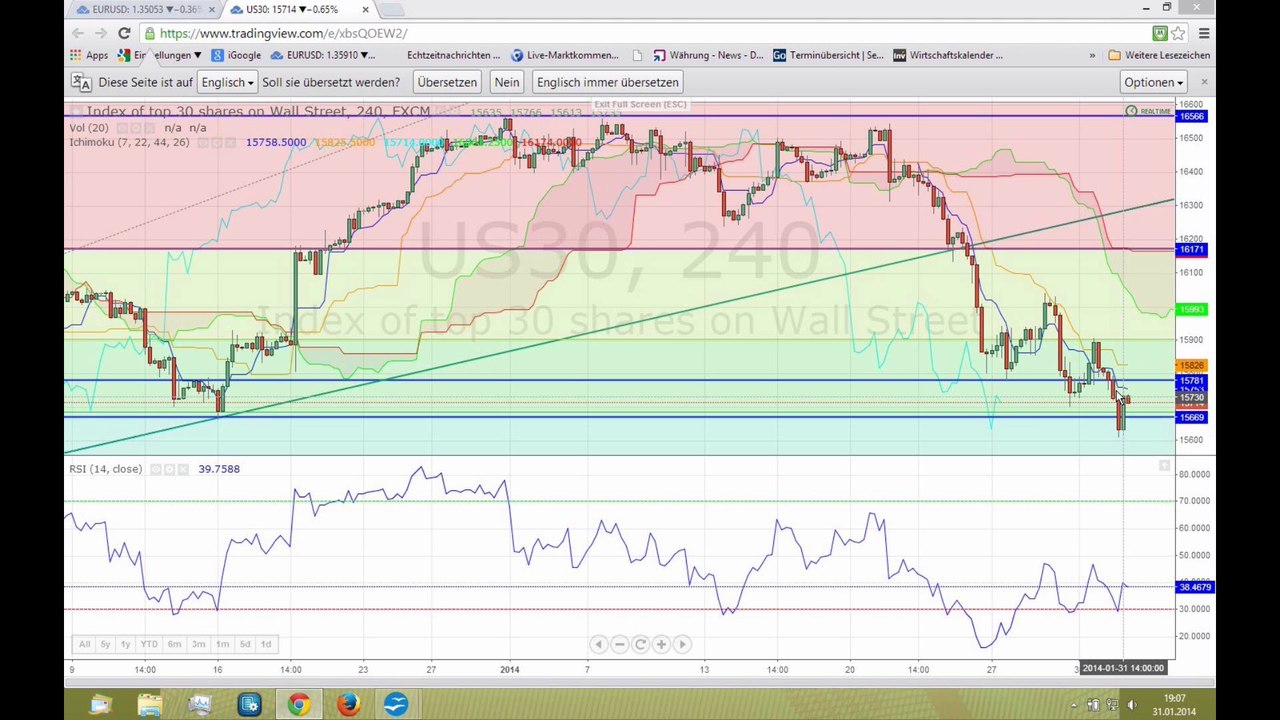The height and width of the screenshot is (720, 1280).
Task: Open the iGoogle bookmark
Action: (x=236, y=55)
